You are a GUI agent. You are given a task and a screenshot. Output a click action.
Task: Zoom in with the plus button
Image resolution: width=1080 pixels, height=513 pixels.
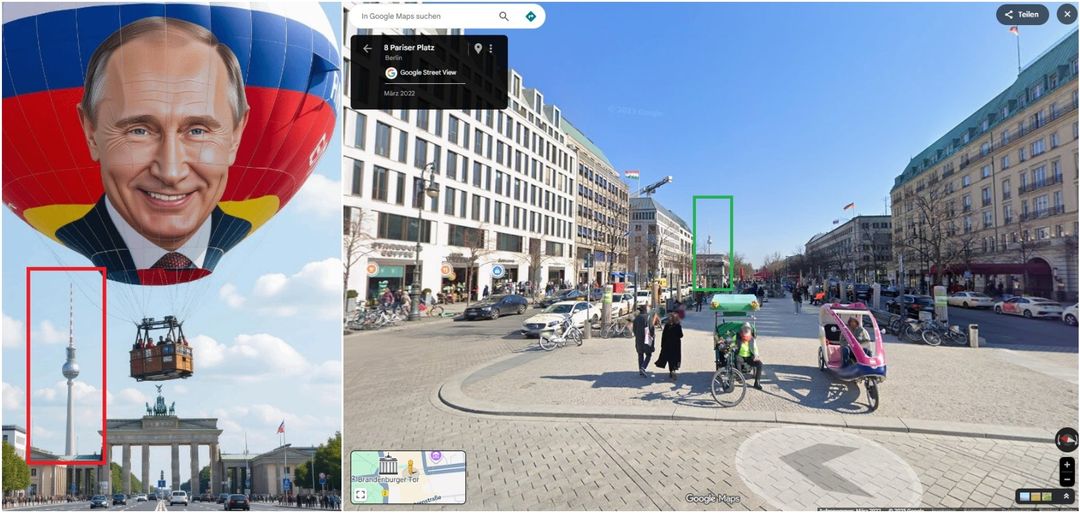click(1067, 465)
